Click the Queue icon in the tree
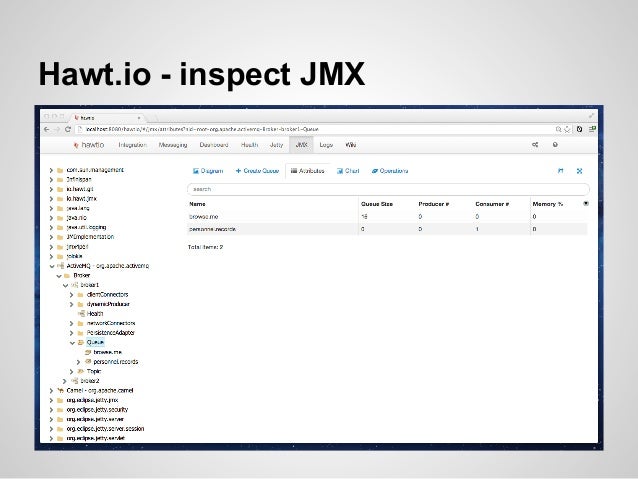 pyautogui.click(x=81, y=342)
